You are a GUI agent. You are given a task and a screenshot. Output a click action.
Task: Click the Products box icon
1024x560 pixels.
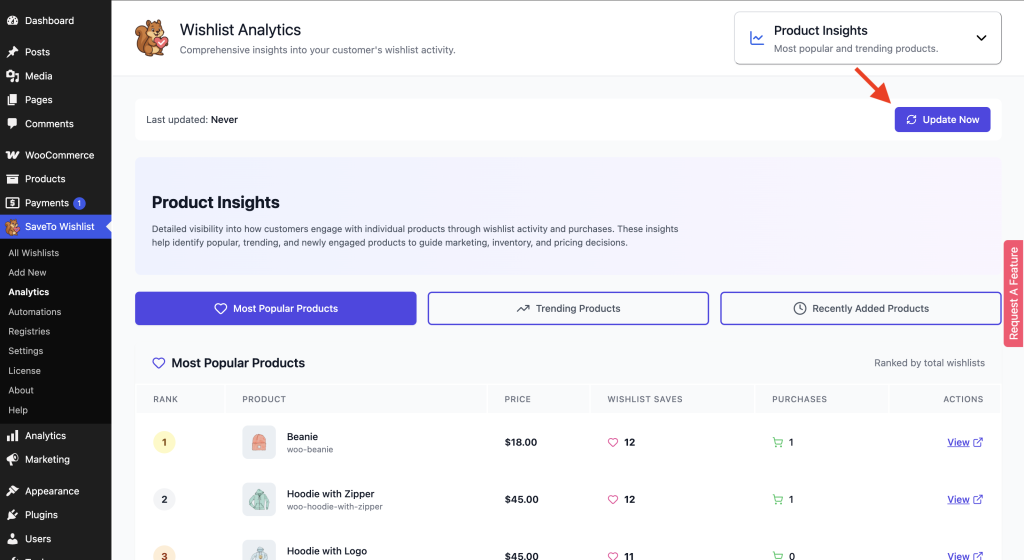coord(12,179)
